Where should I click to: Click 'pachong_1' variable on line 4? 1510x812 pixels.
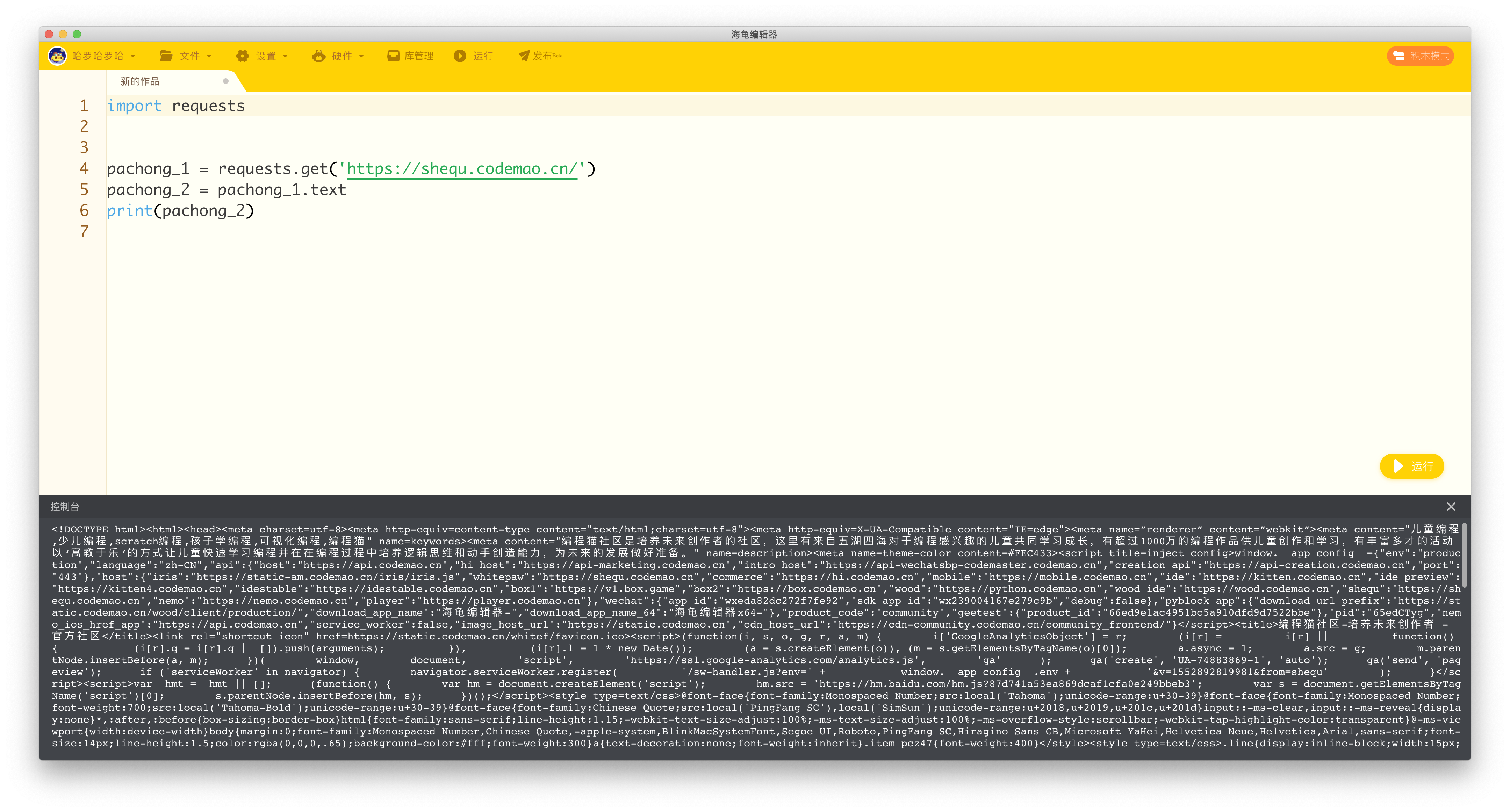148,169
